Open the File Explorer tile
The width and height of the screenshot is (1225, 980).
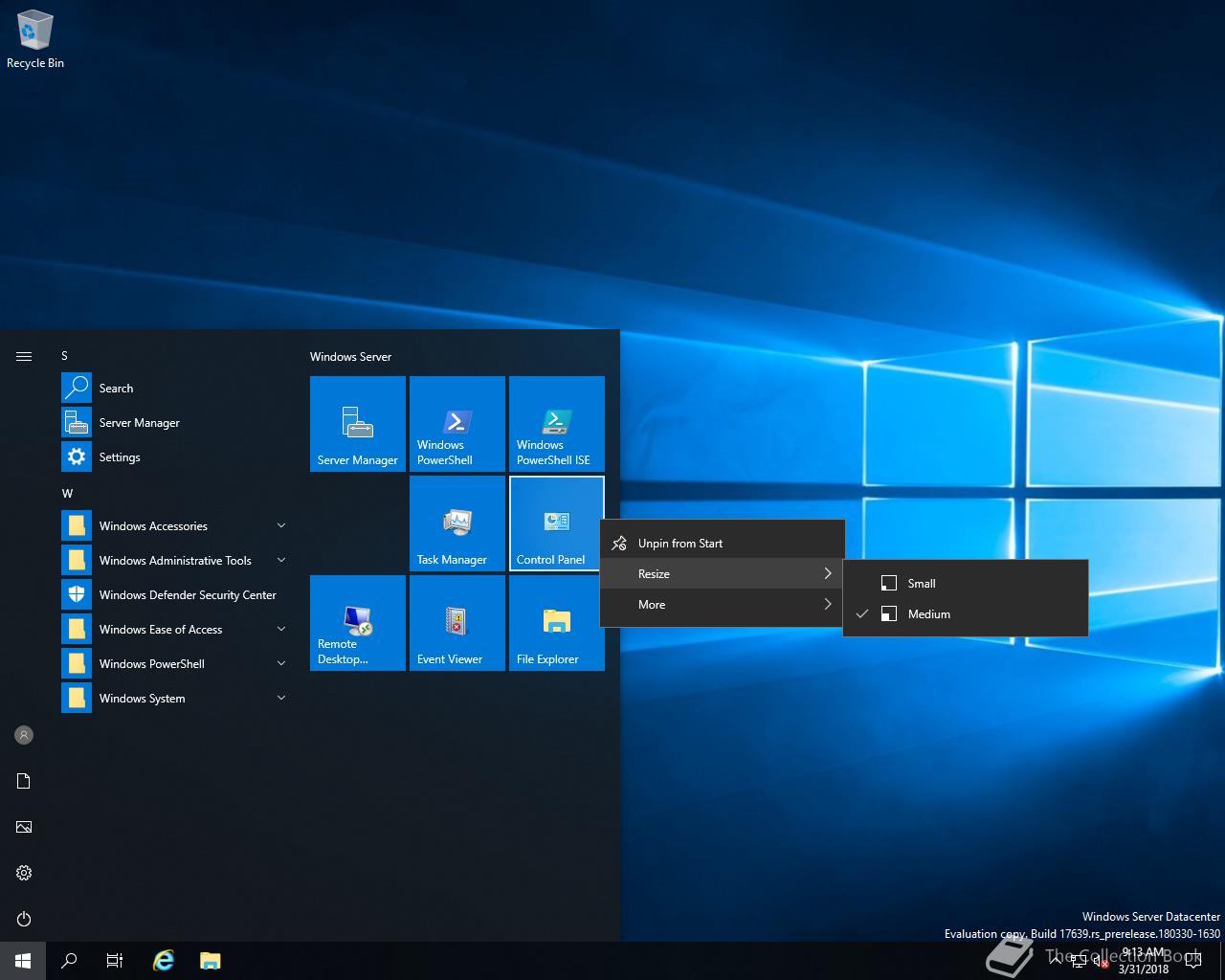(557, 623)
